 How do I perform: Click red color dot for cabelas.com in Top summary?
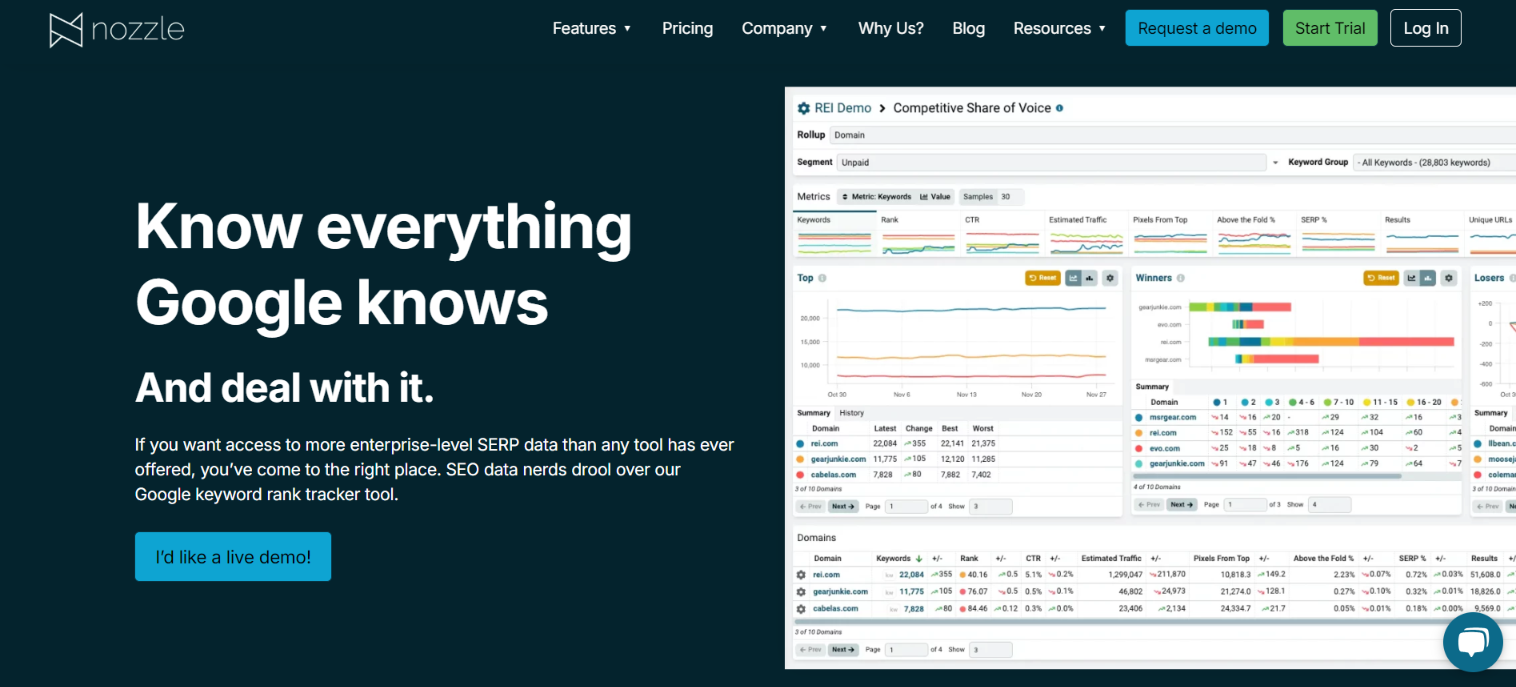pyautogui.click(x=800, y=475)
